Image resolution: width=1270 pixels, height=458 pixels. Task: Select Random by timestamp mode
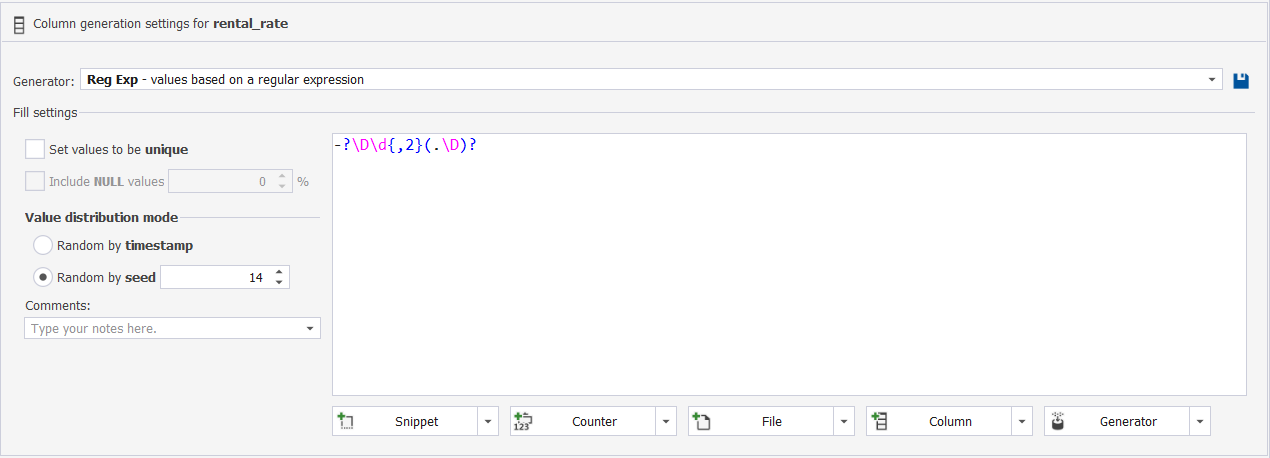tap(43, 245)
